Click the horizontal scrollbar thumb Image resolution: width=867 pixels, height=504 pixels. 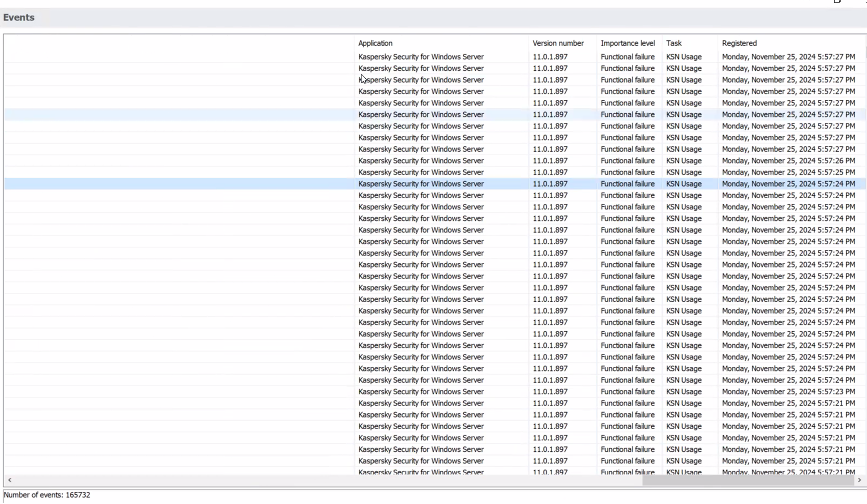[746, 481]
